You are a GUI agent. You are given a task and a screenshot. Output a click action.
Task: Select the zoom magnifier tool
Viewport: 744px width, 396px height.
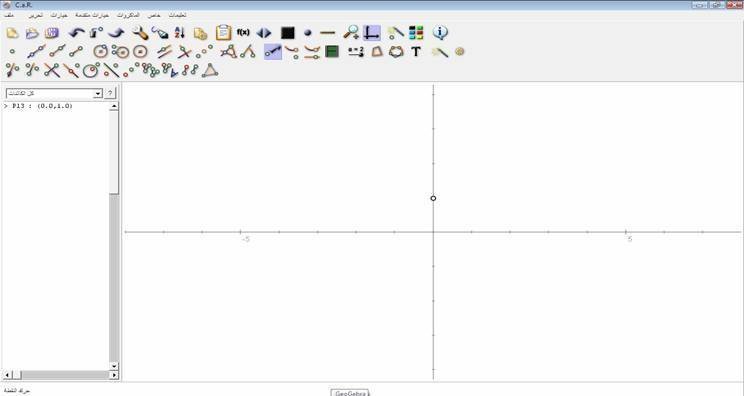click(351, 32)
